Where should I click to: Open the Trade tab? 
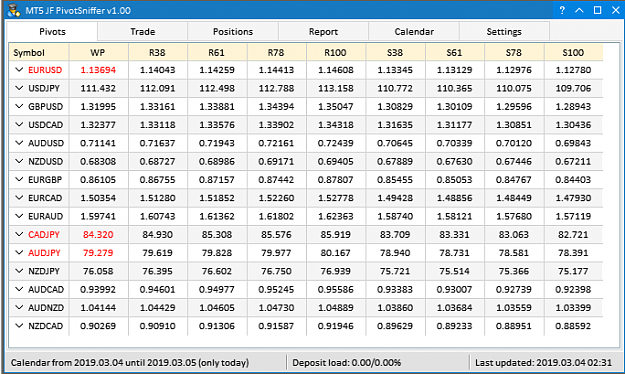click(143, 31)
